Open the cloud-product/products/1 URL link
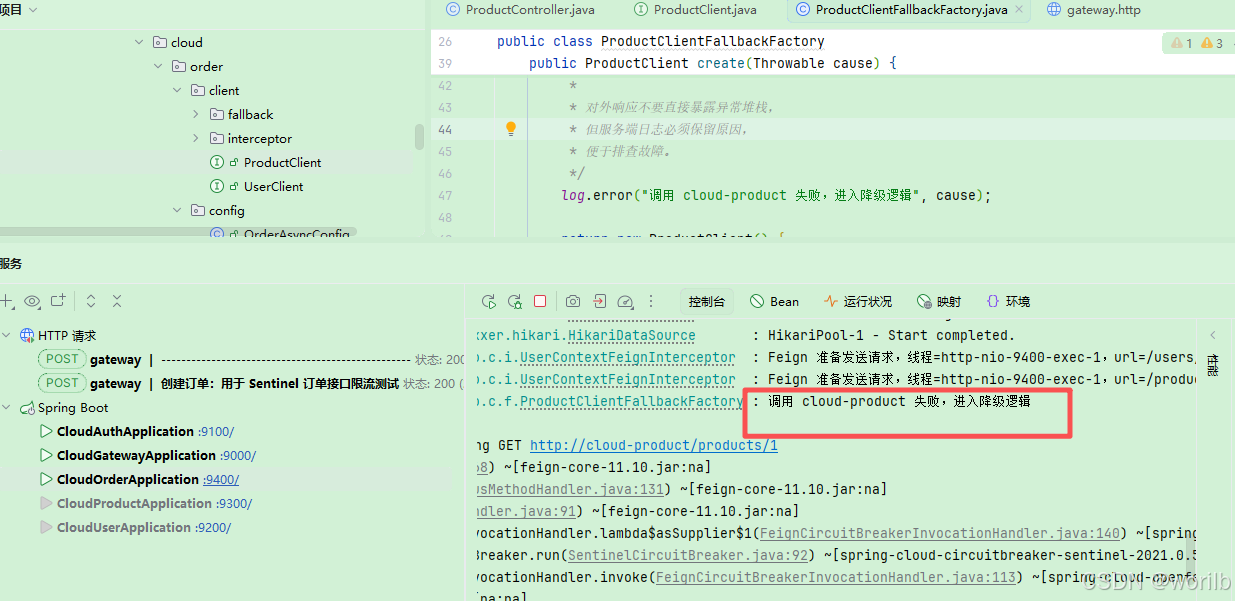Image resolution: width=1235 pixels, height=601 pixels. pyautogui.click(x=654, y=446)
